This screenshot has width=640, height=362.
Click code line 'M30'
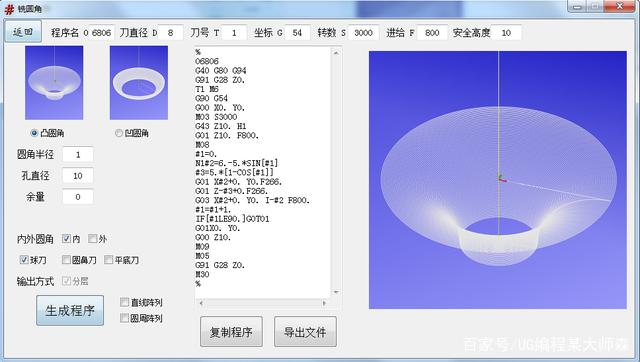[x=202, y=275]
